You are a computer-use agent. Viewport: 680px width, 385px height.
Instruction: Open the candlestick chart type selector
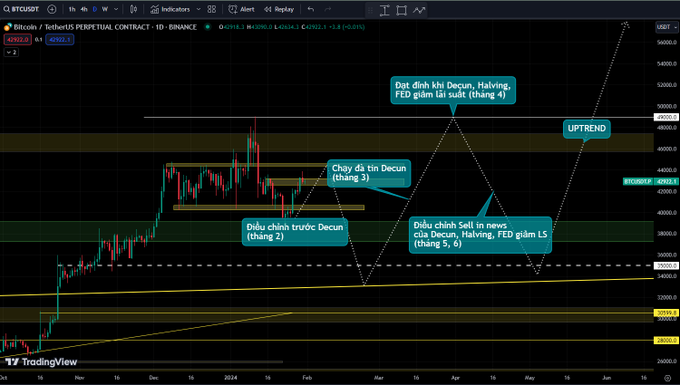pos(134,9)
